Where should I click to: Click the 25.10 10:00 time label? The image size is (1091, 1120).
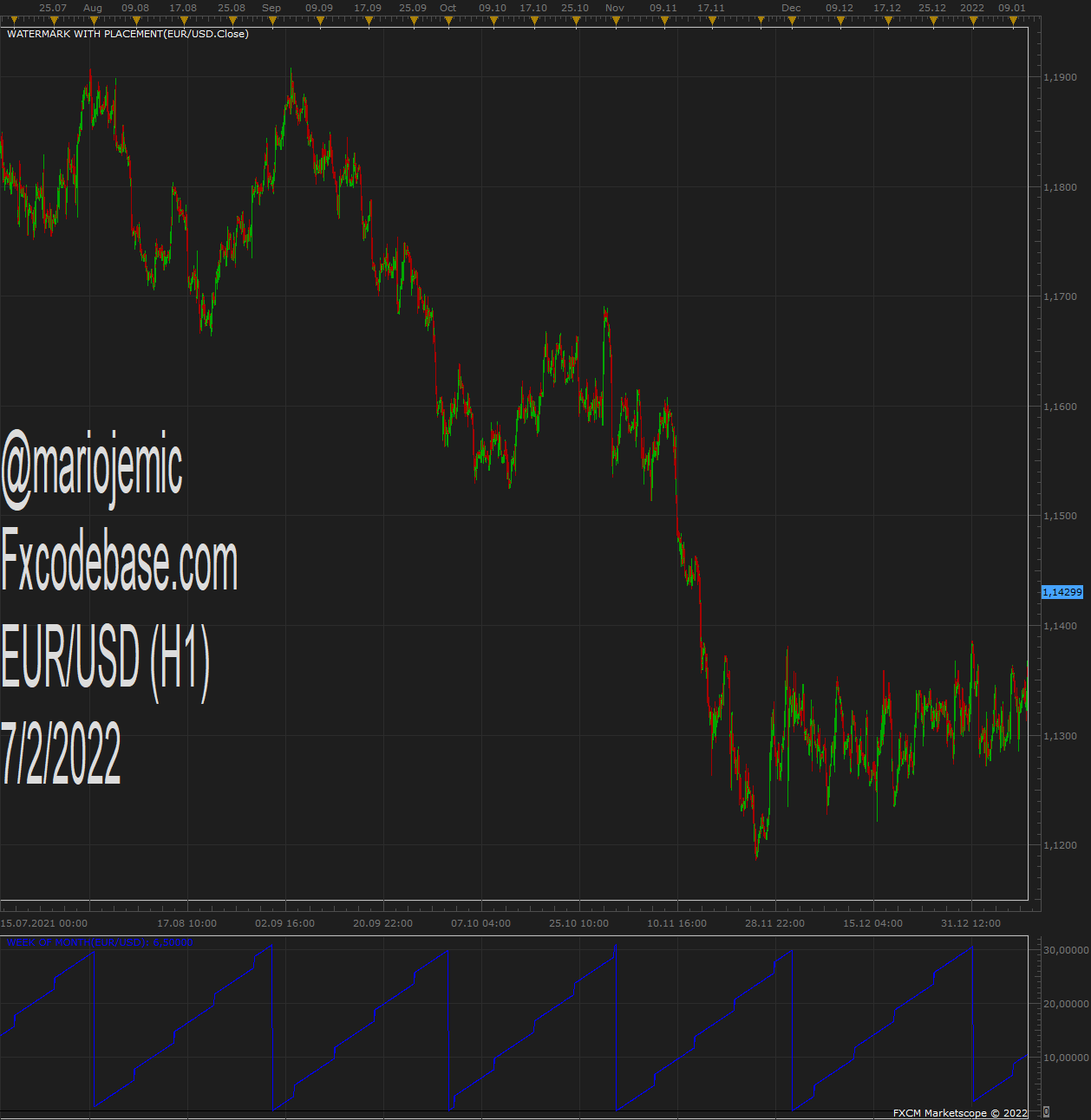click(x=578, y=923)
